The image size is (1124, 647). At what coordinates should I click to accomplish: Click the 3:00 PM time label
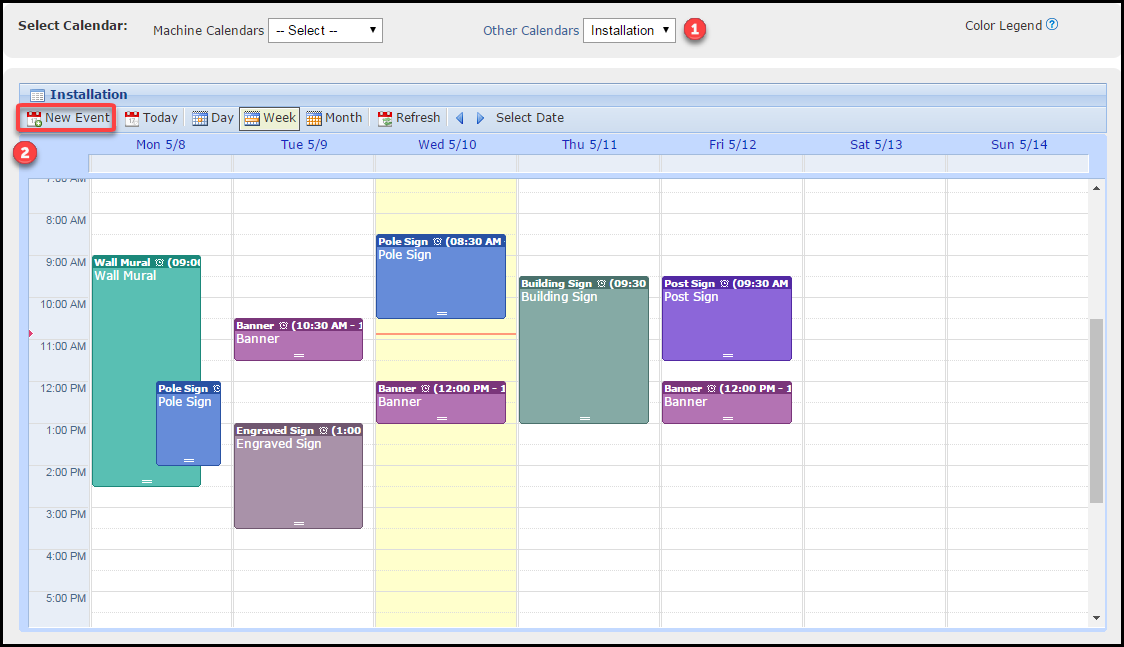pyautogui.click(x=66, y=514)
